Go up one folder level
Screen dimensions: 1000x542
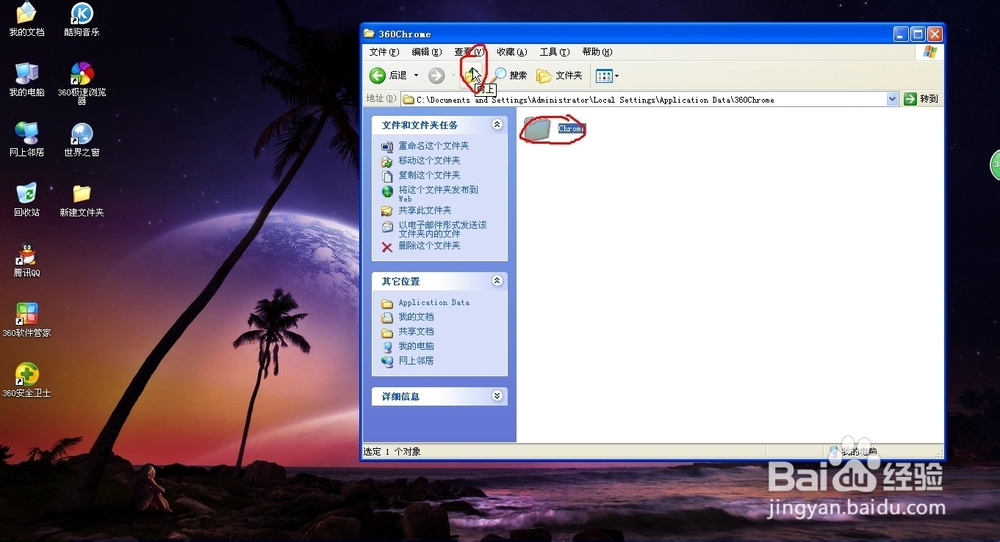pos(472,76)
